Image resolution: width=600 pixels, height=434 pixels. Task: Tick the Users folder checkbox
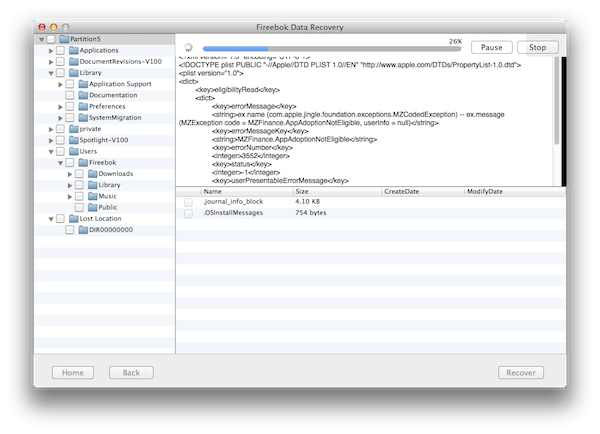[x=60, y=151]
